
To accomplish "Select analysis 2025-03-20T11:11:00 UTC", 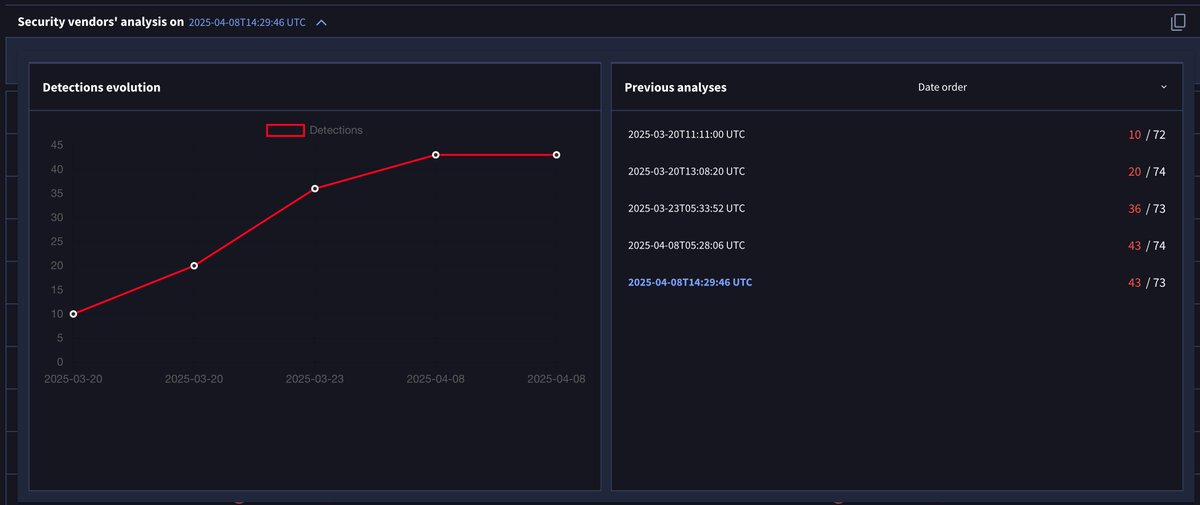I will [x=686, y=134].
